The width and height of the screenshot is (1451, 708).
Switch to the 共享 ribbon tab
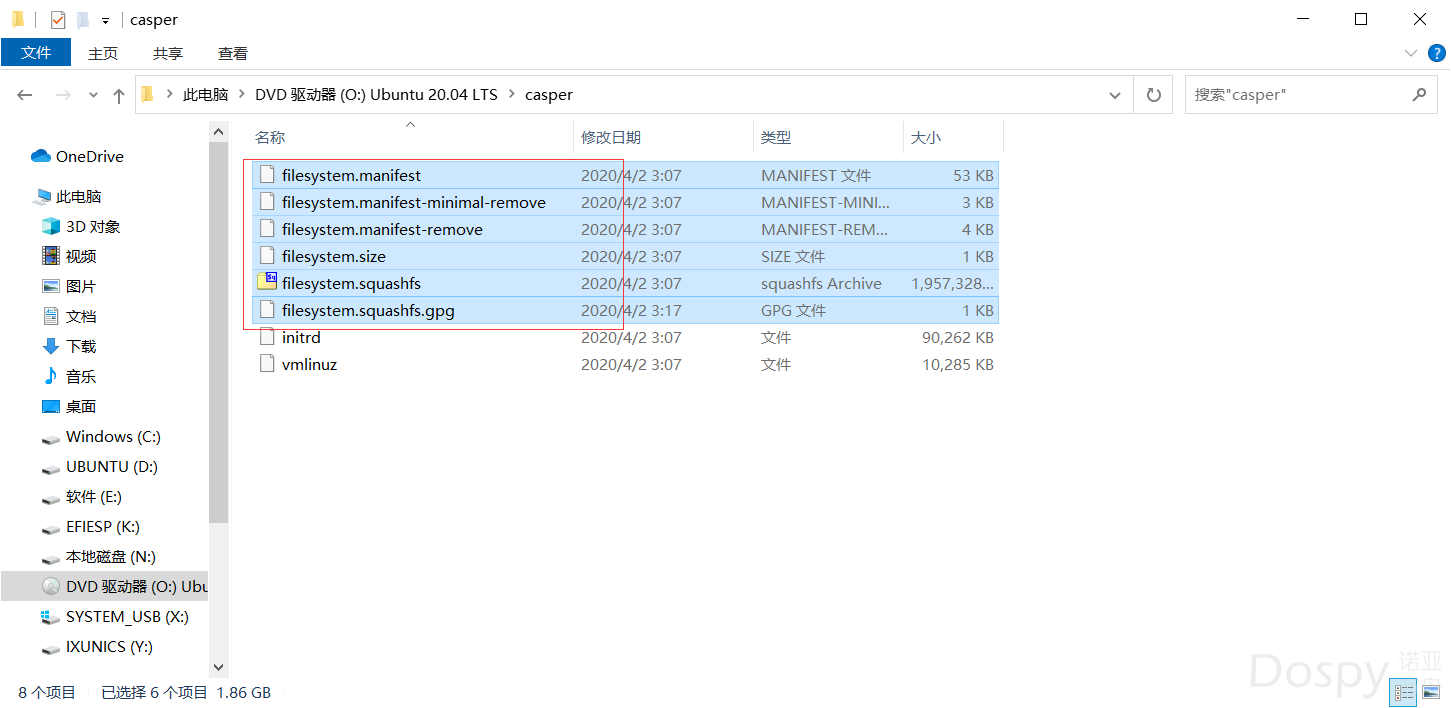pos(168,53)
